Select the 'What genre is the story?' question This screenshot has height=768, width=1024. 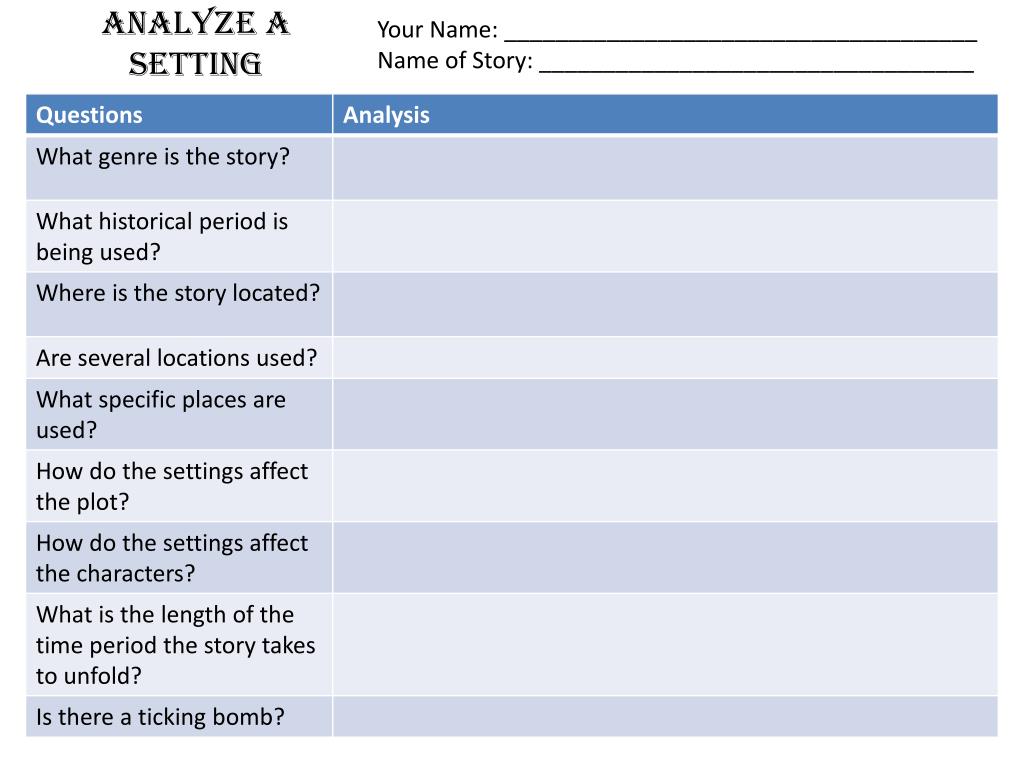coord(163,157)
